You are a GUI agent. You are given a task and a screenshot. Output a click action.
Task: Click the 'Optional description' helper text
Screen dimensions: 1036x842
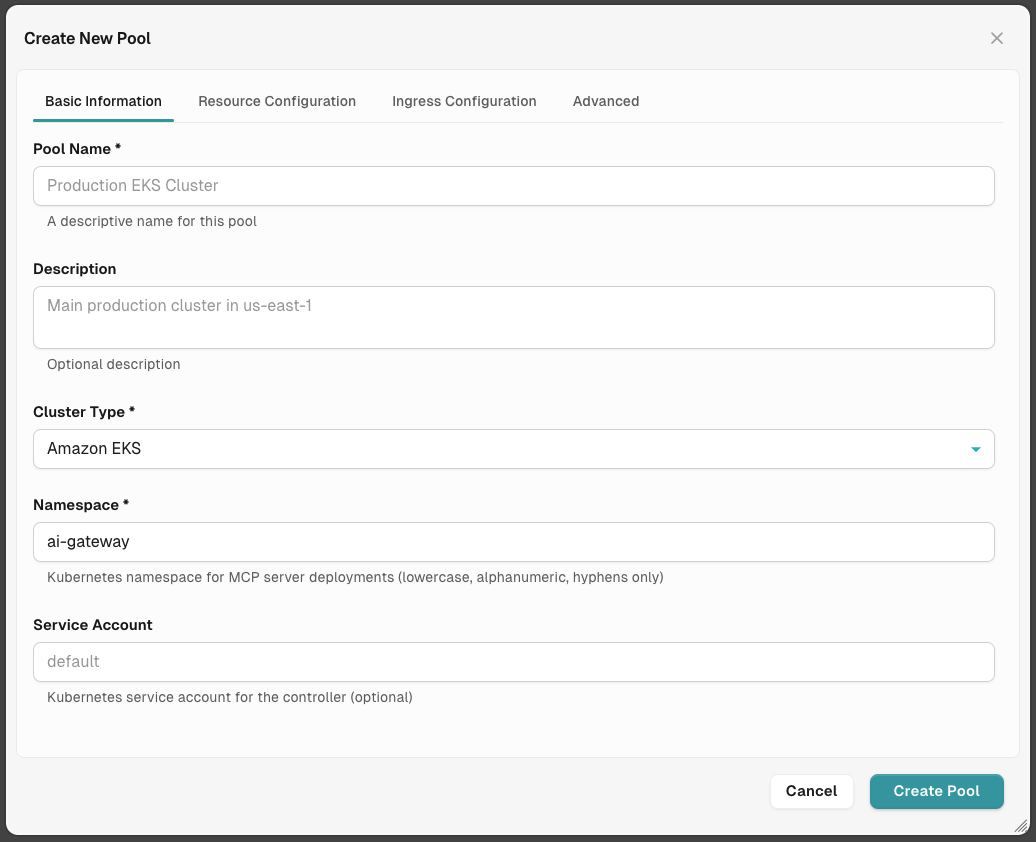(113, 364)
